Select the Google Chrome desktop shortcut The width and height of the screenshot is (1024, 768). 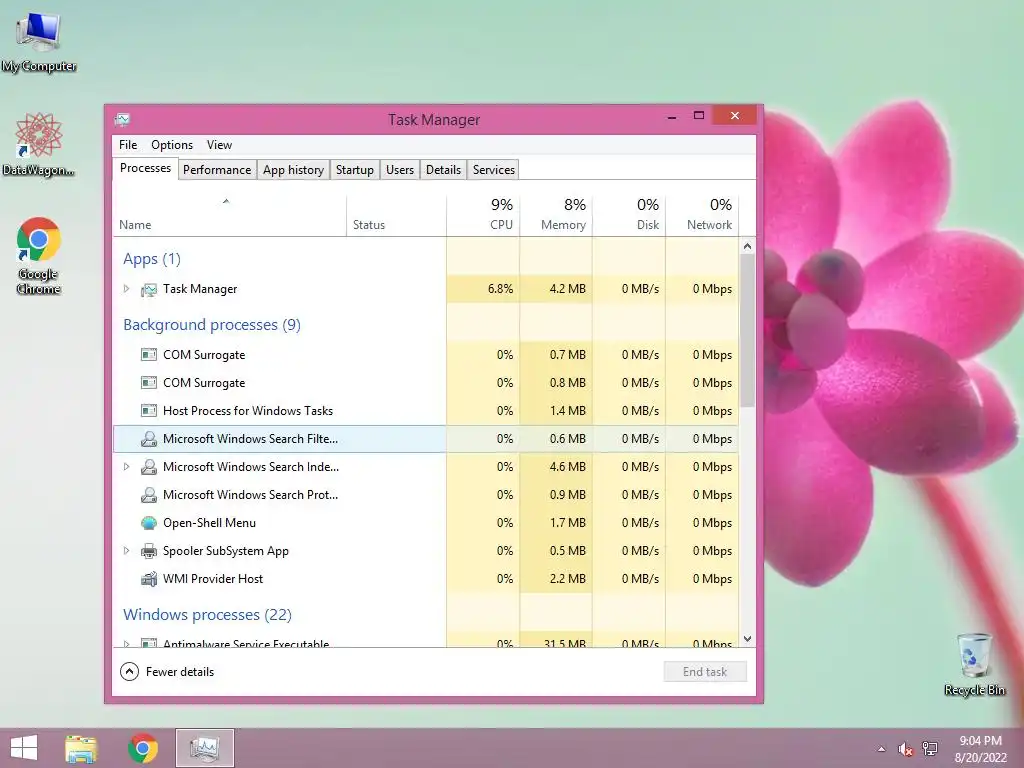(39, 255)
